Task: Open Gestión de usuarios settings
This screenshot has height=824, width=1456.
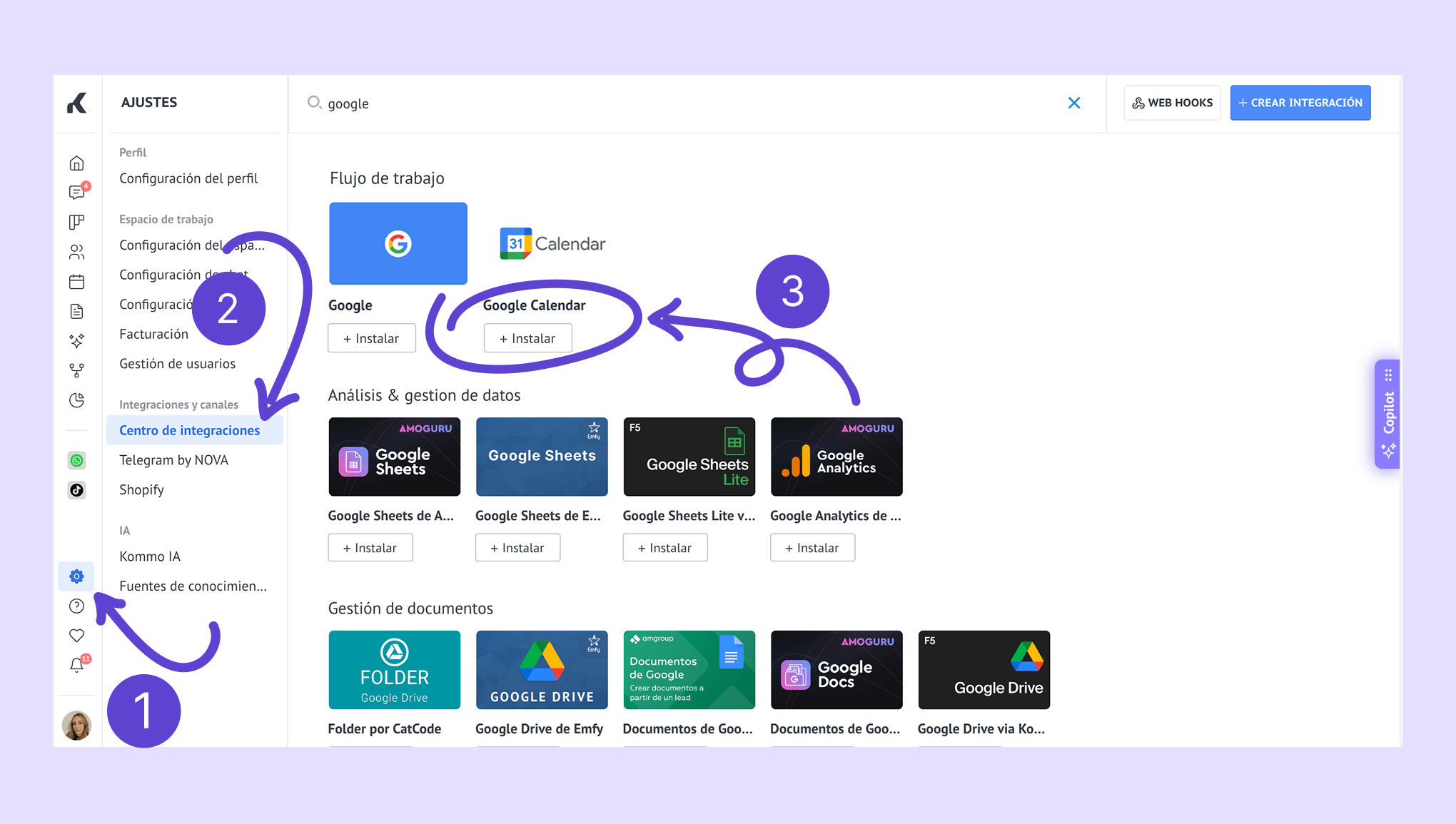Action: click(177, 364)
